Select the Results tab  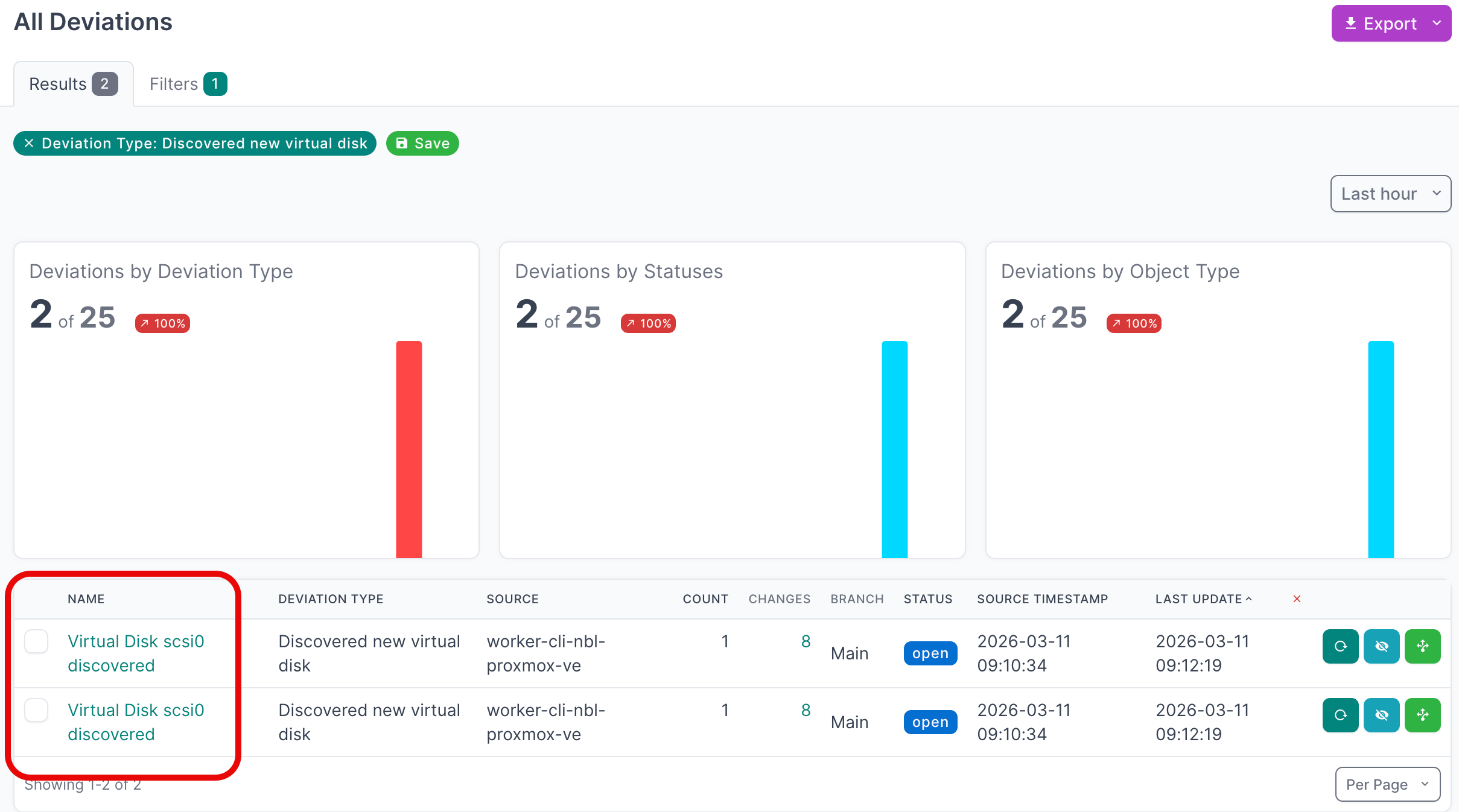click(x=73, y=84)
